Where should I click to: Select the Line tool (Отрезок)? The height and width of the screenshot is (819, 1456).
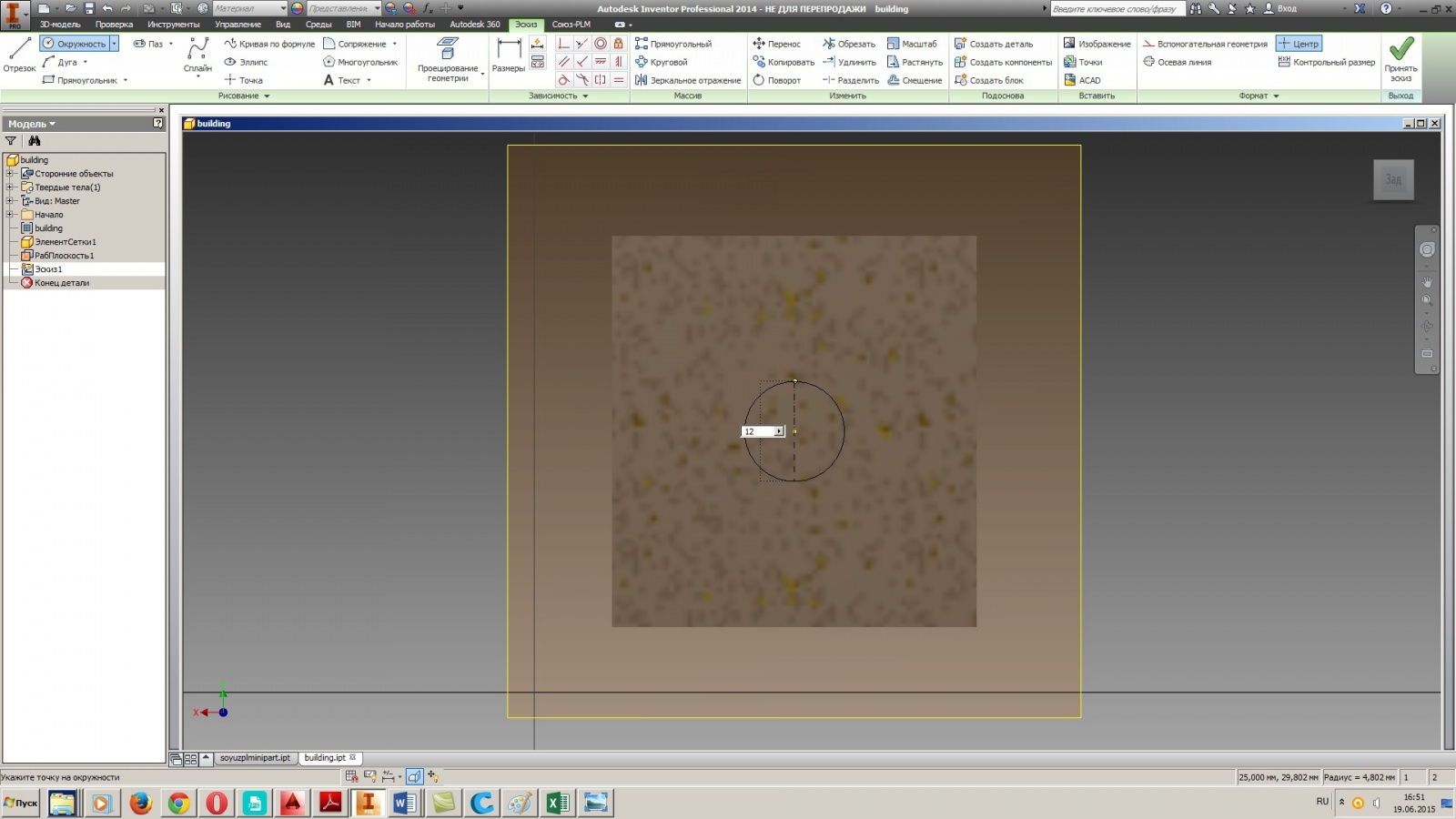[18, 52]
